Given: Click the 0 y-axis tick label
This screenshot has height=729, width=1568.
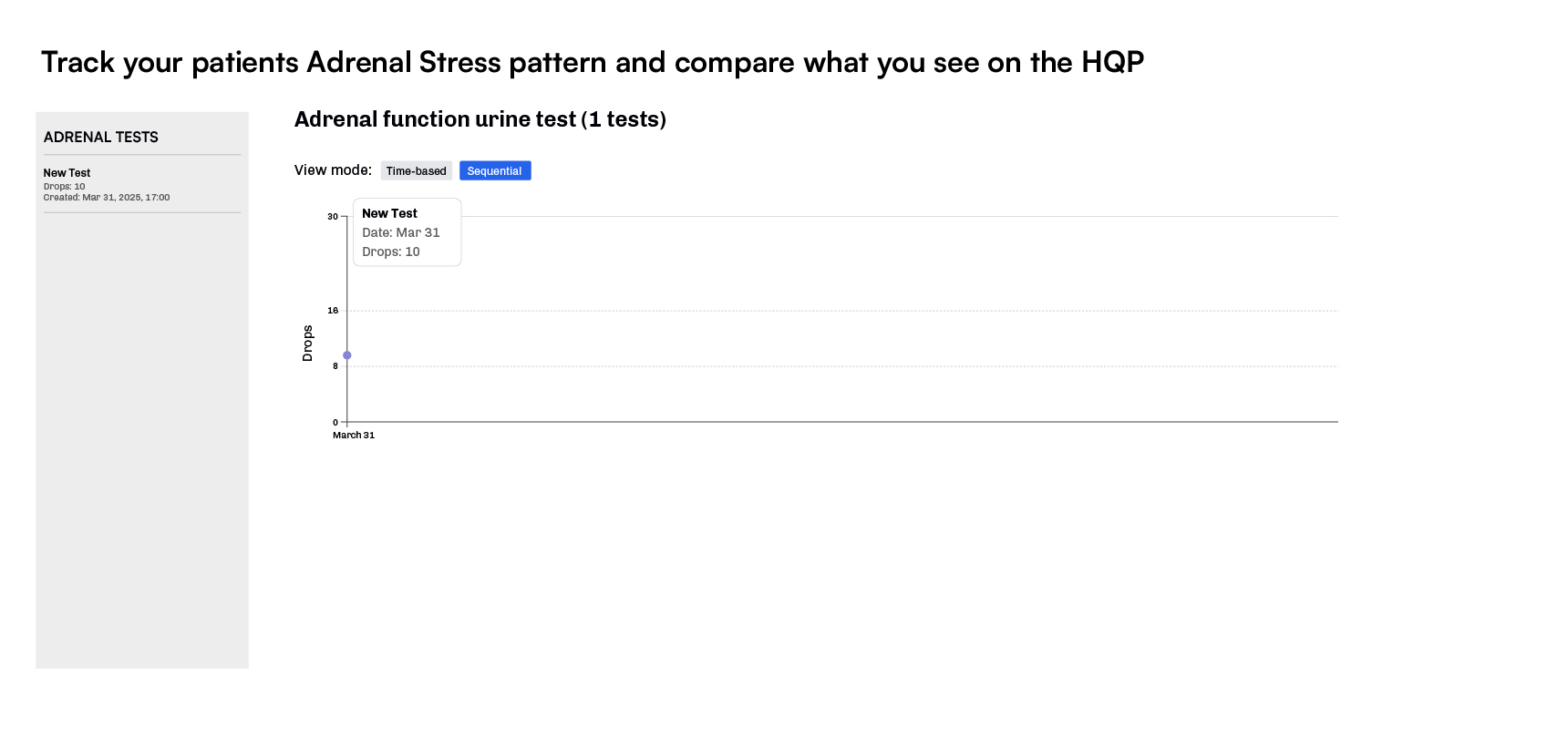Looking at the screenshot, I should tap(335, 423).
